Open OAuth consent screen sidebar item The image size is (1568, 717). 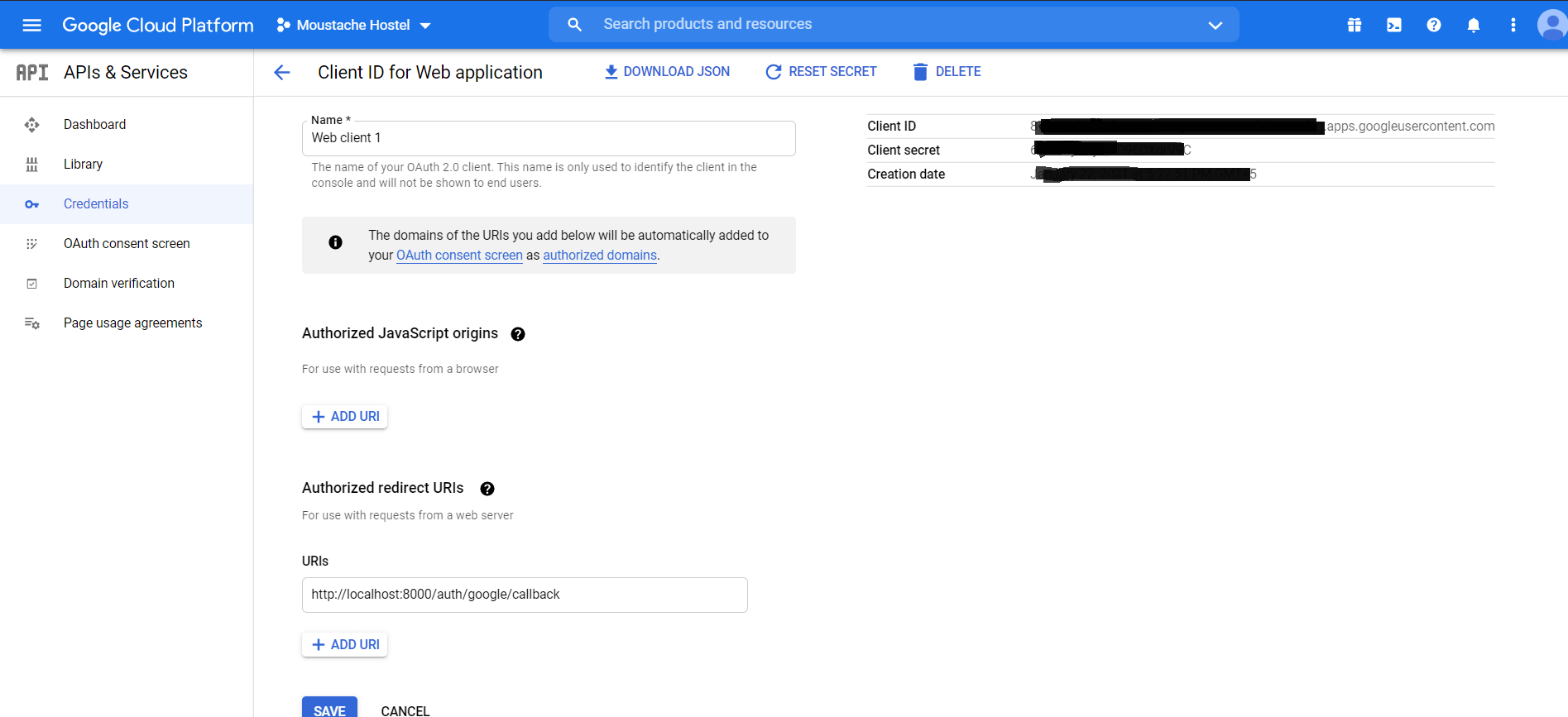[127, 244]
